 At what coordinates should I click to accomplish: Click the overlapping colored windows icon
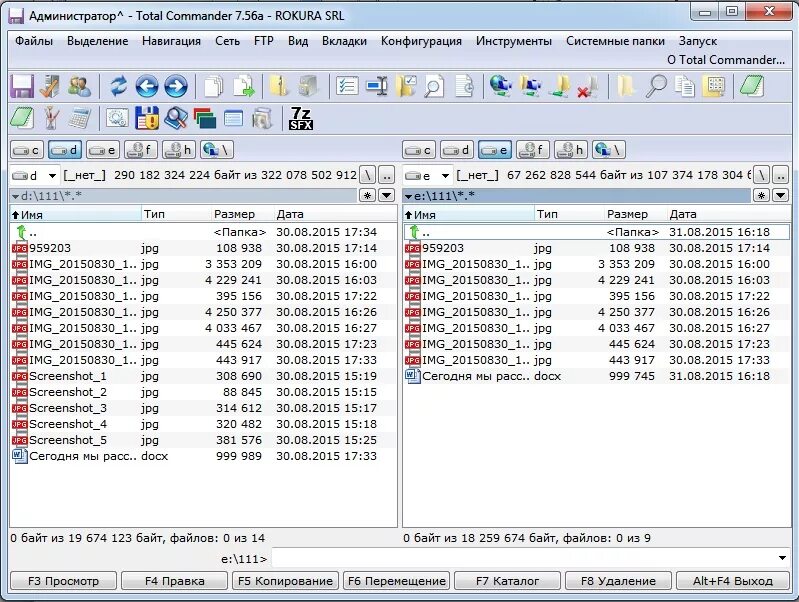coord(205,118)
